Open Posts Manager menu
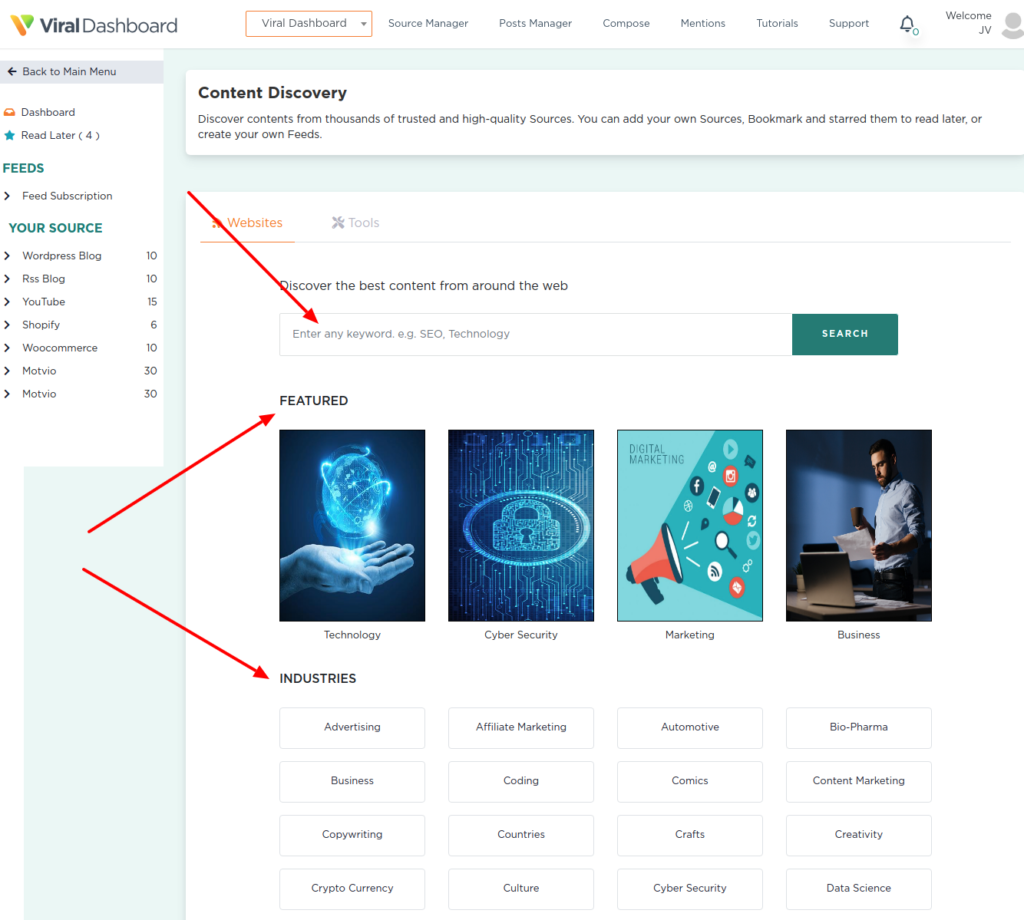Screen dimensions: 1024x920 click(535, 24)
